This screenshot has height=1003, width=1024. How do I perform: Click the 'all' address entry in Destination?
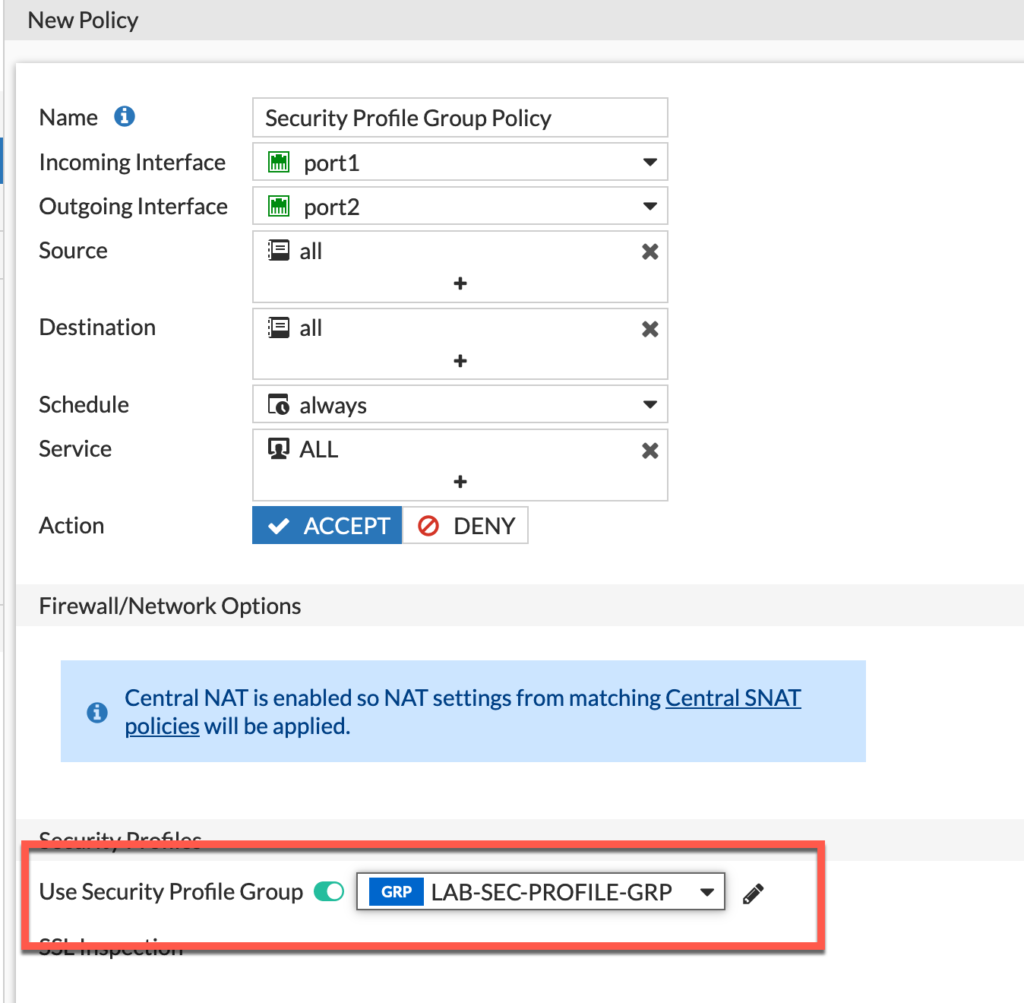tap(295, 328)
